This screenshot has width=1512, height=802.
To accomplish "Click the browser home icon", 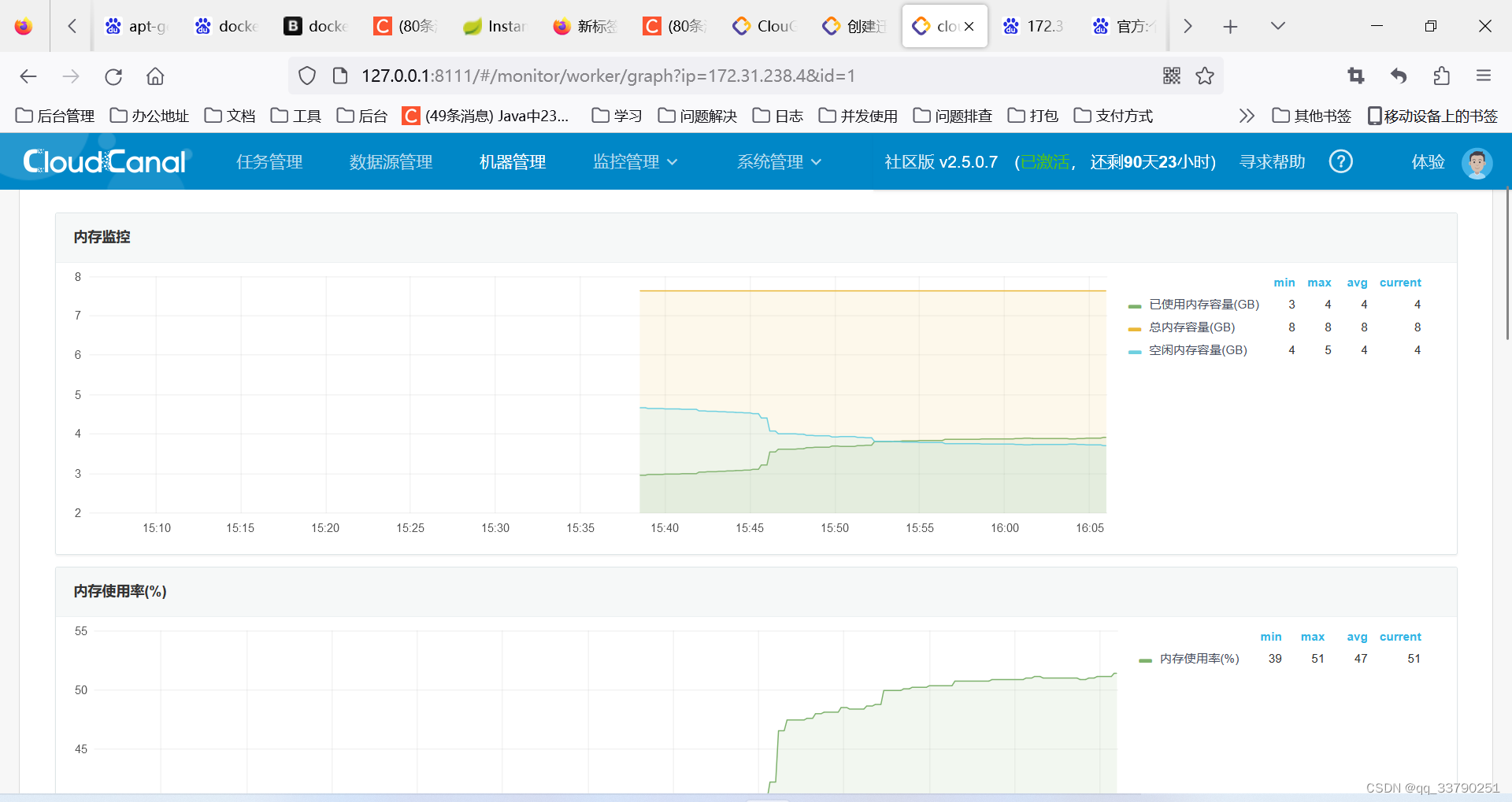I will click(x=154, y=76).
